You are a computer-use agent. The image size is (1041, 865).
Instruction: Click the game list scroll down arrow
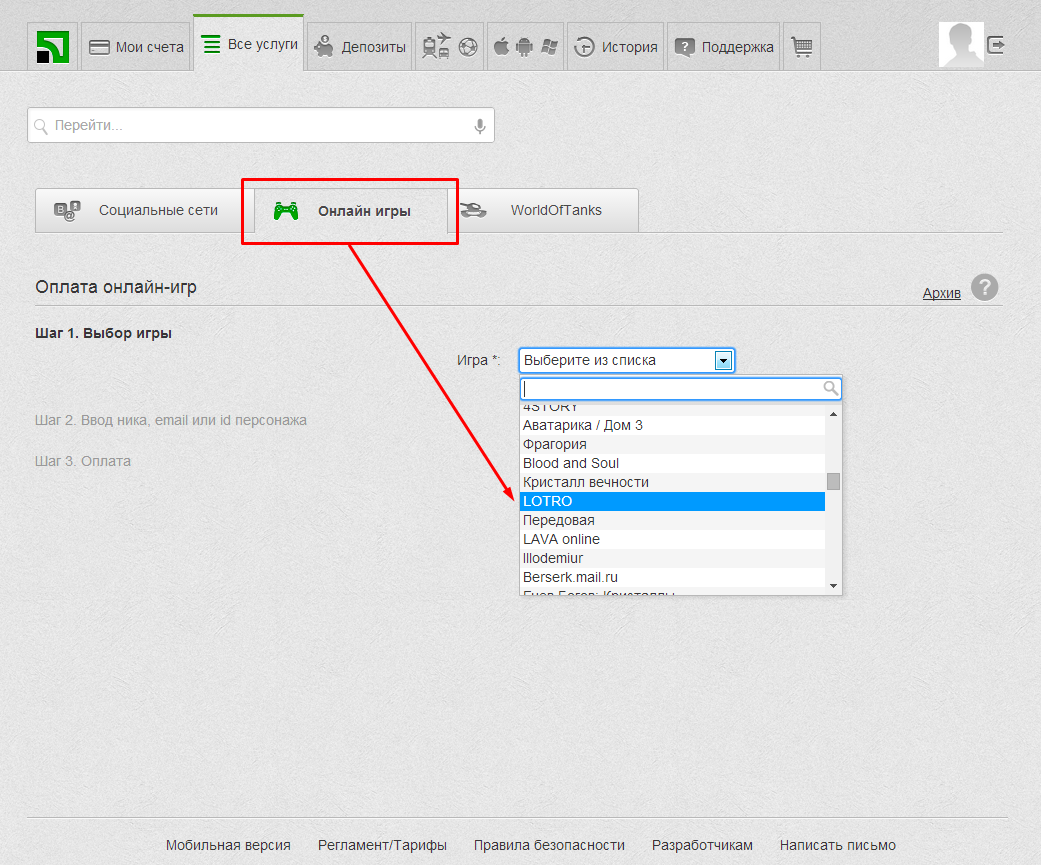[833, 585]
